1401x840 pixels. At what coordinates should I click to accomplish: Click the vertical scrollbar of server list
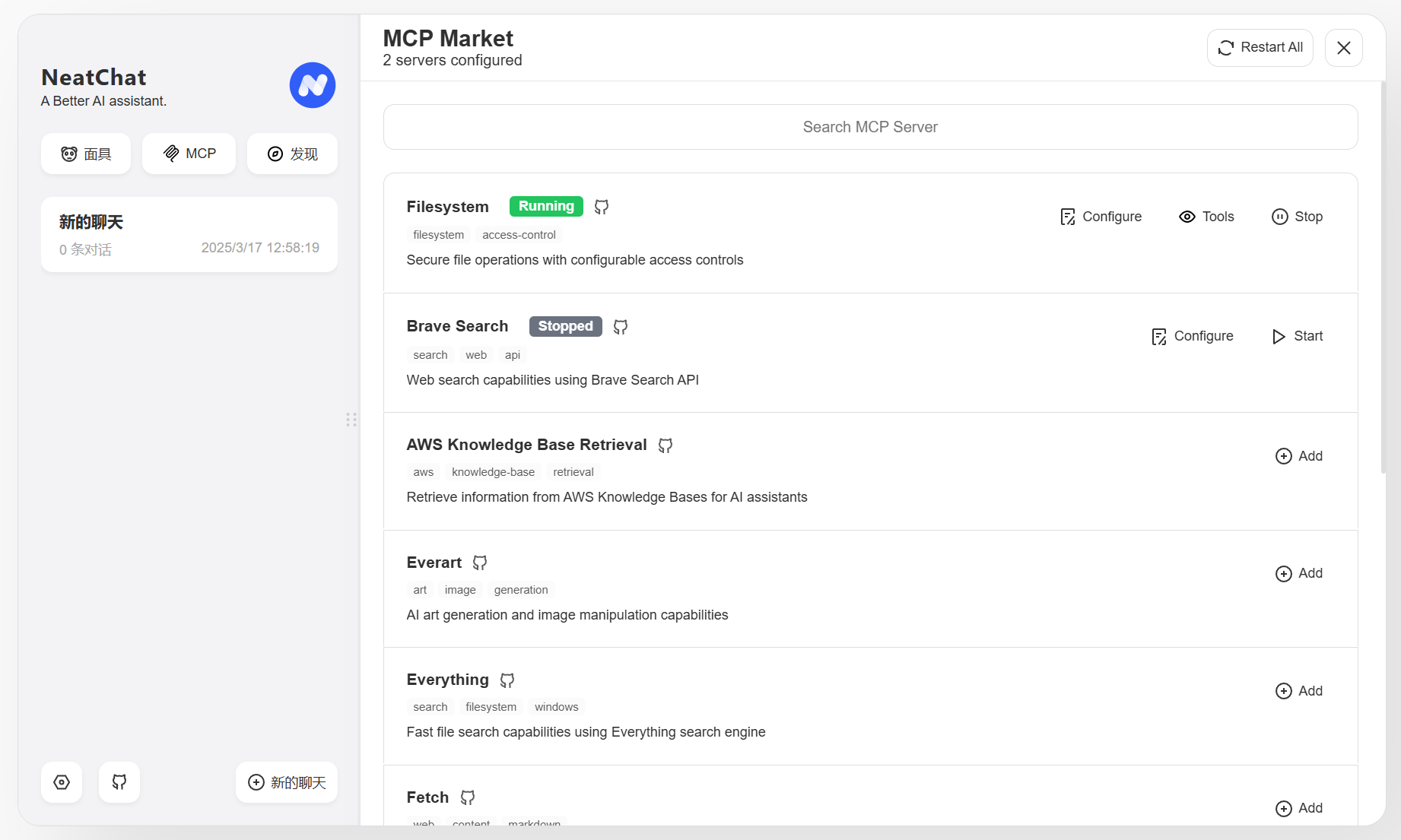pos(1383,278)
